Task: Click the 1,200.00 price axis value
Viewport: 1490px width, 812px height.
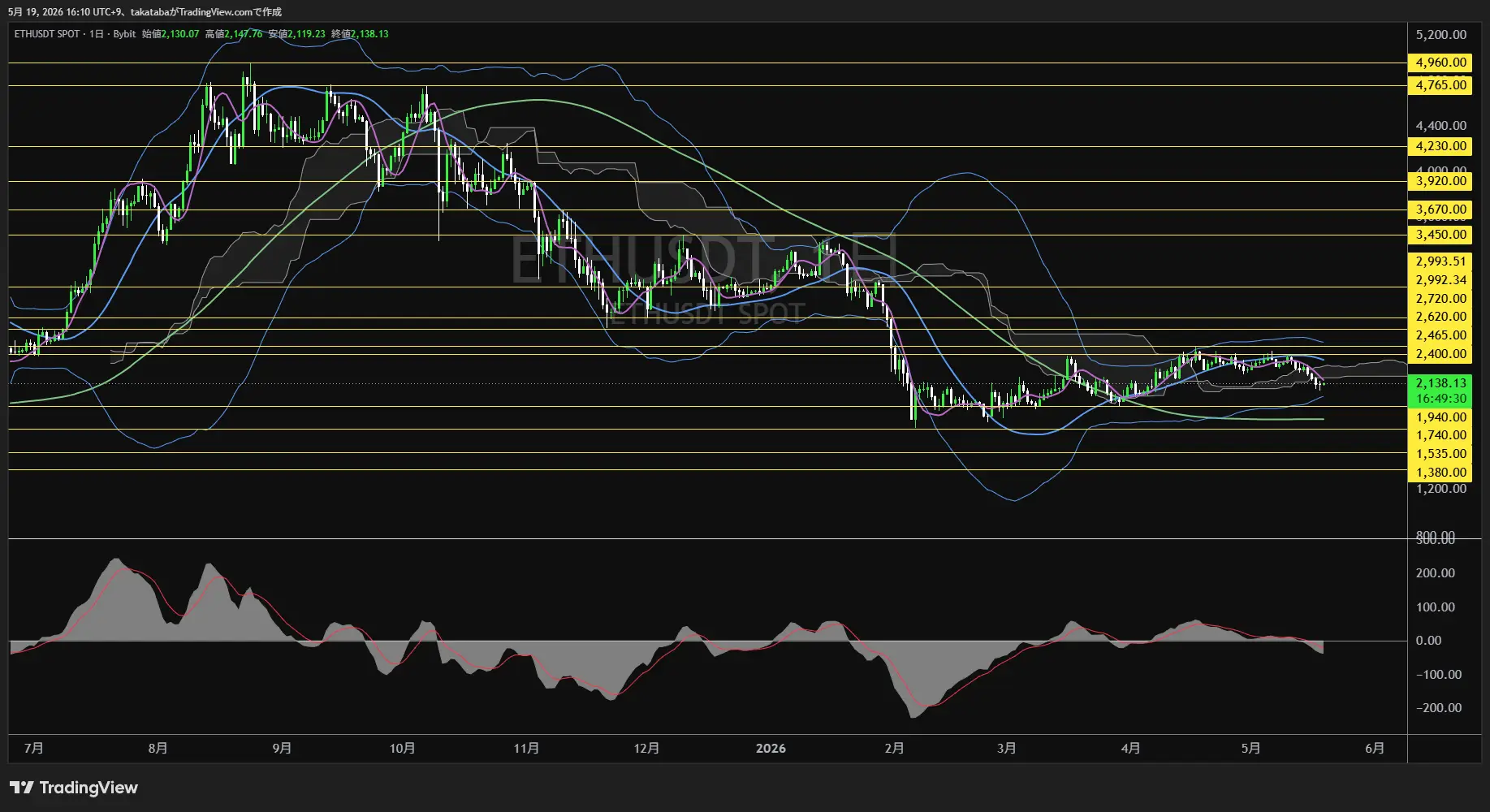Action: click(1440, 489)
